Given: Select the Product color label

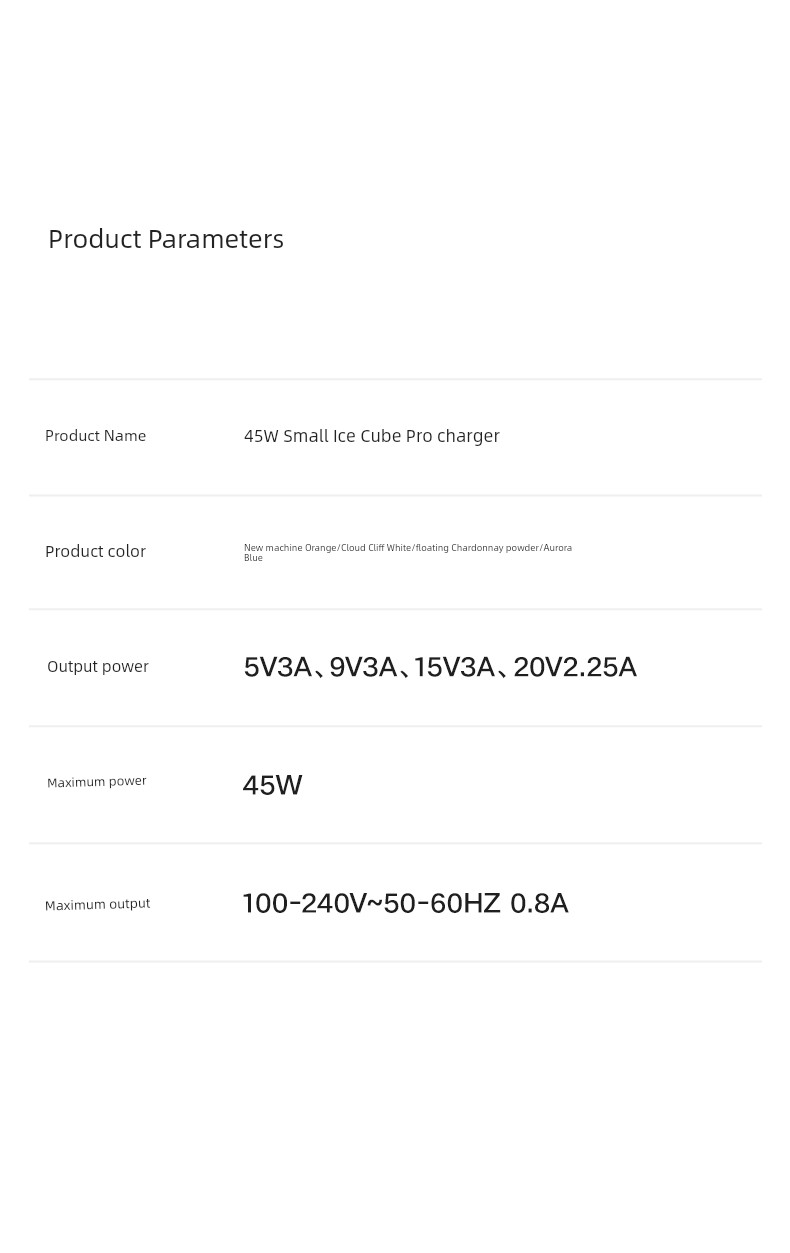Looking at the screenshot, I should (95, 552).
